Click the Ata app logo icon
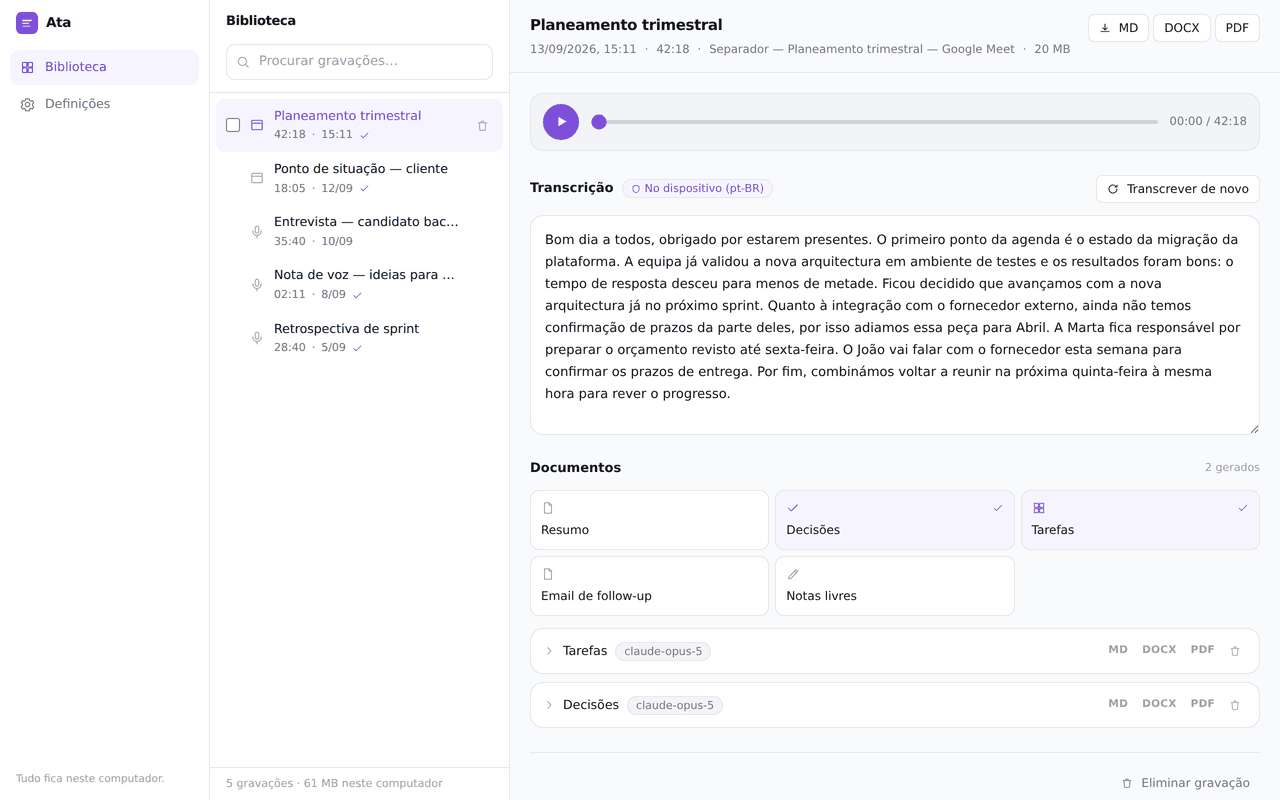This screenshot has height=800, width=1280. [x=27, y=23]
